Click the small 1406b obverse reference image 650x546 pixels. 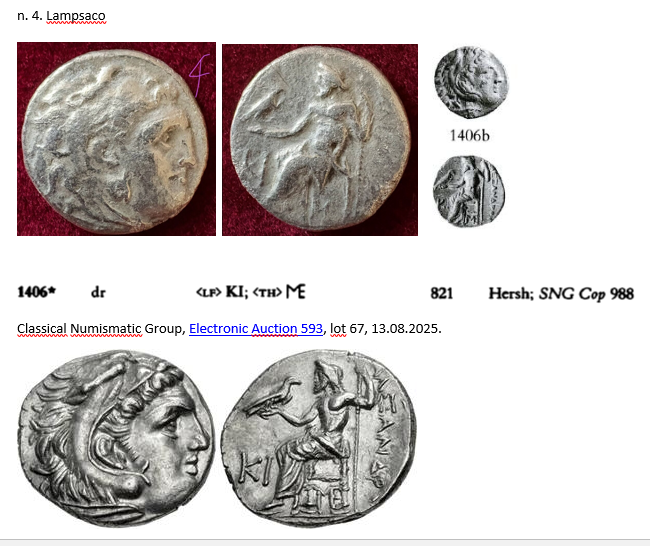tap(471, 82)
